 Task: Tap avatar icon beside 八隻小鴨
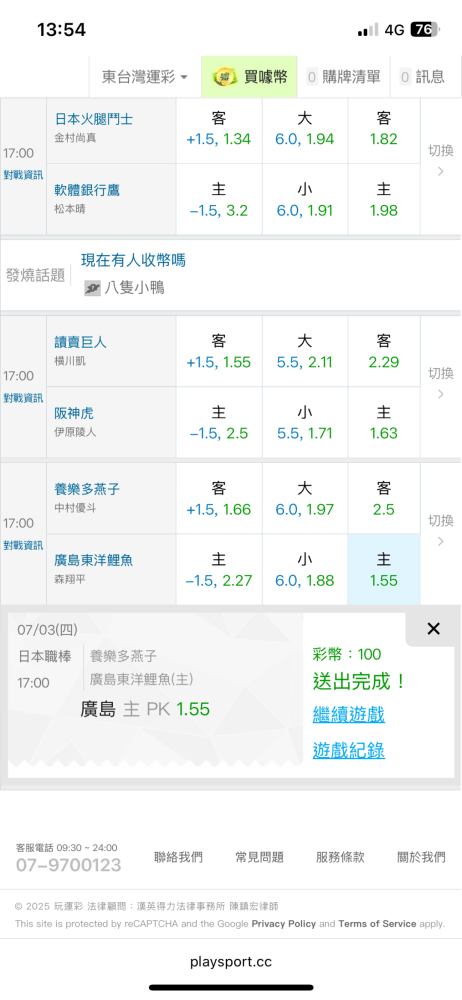tap(92, 288)
